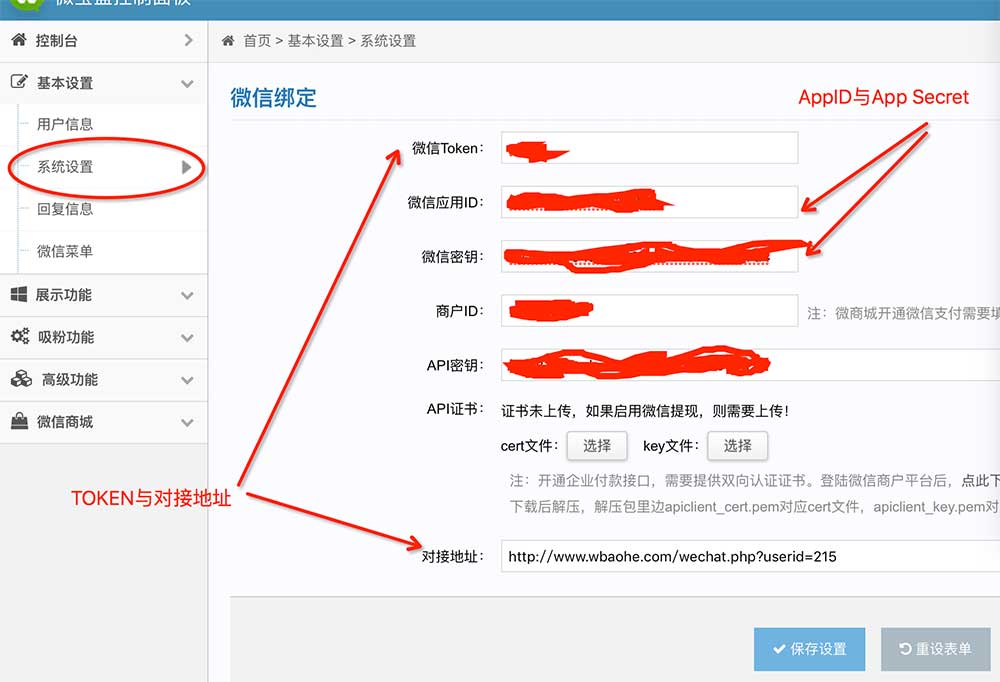This screenshot has width=1000, height=682.
Task: Click the 对接地址 URL field
Action: click(x=750, y=556)
